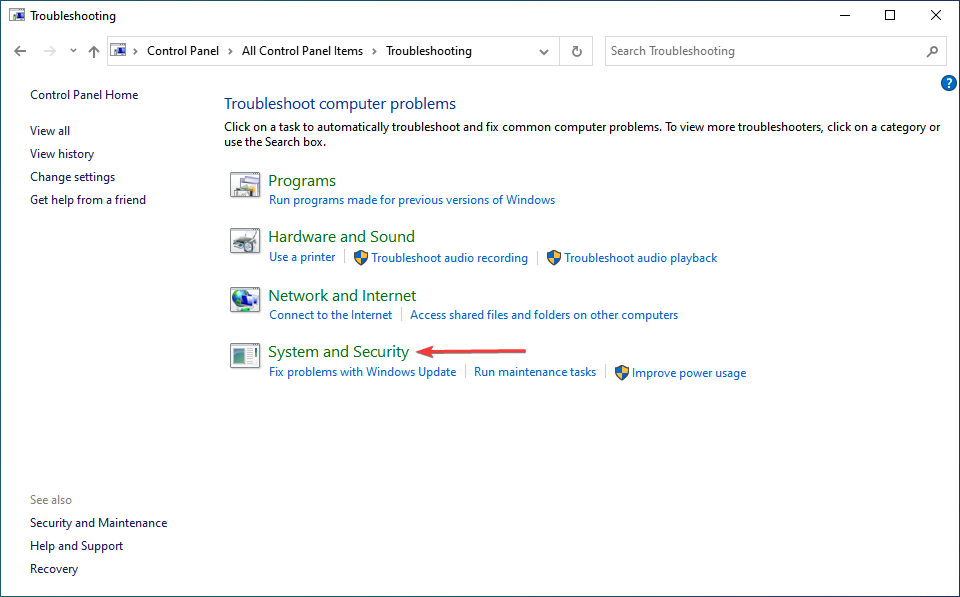Expand the address bar history dropdown
The height and width of the screenshot is (597, 960).
[544, 51]
